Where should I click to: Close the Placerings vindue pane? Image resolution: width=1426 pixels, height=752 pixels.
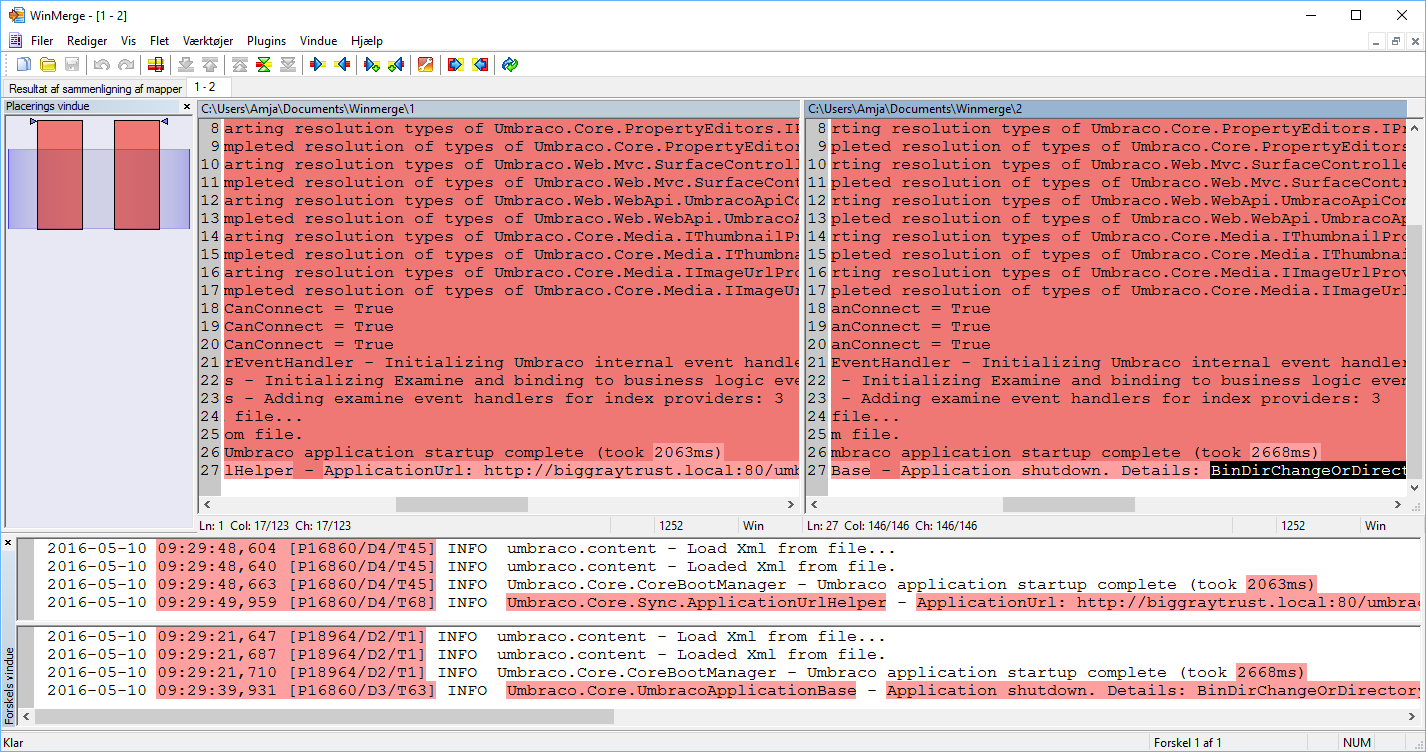[x=186, y=106]
